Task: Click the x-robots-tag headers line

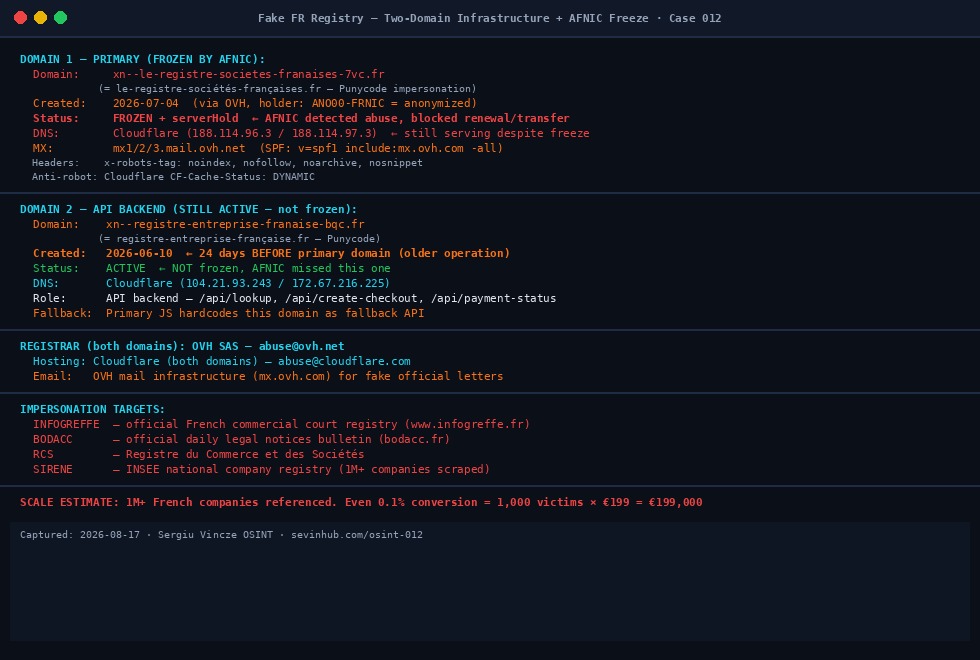Action: pyautogui.click(x=228, y=162)
